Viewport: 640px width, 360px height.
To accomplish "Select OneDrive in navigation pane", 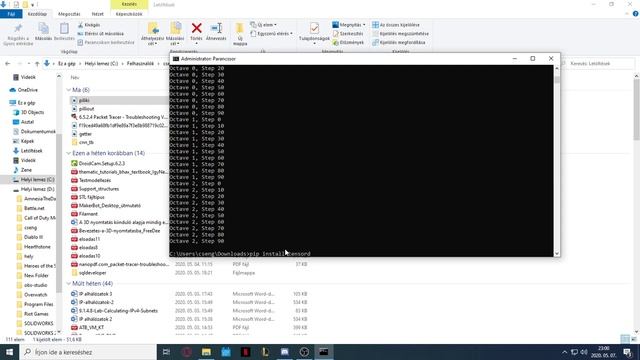I will click(x=28, y=90).
